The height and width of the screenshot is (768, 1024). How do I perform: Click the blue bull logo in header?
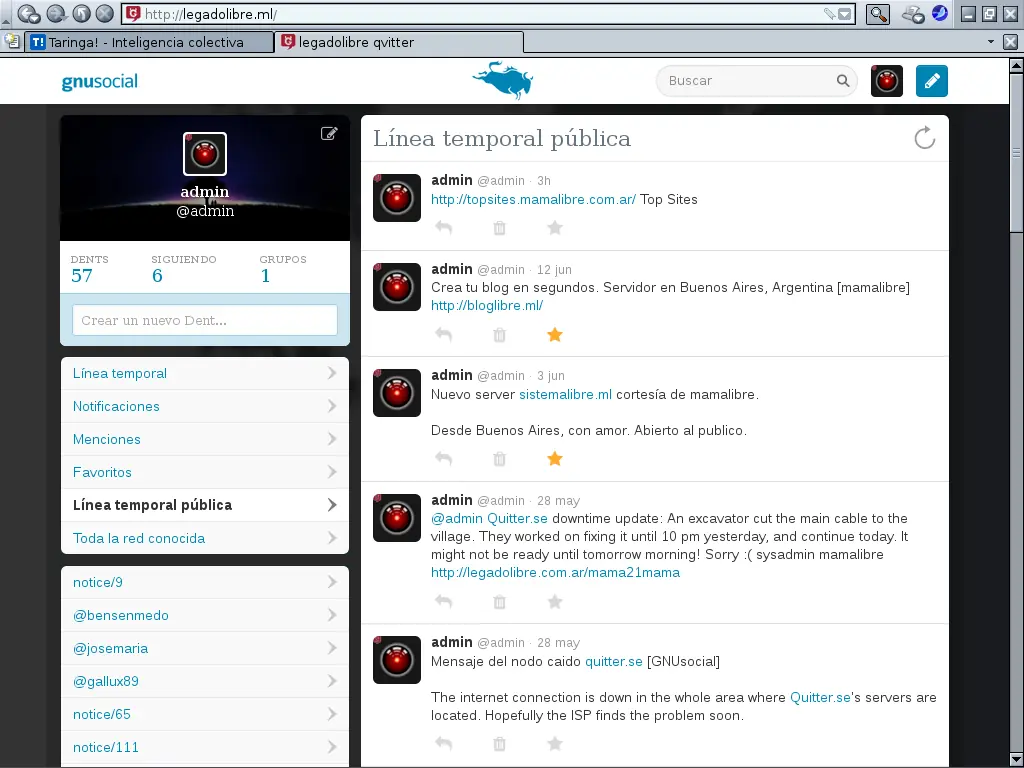(503, 80)
